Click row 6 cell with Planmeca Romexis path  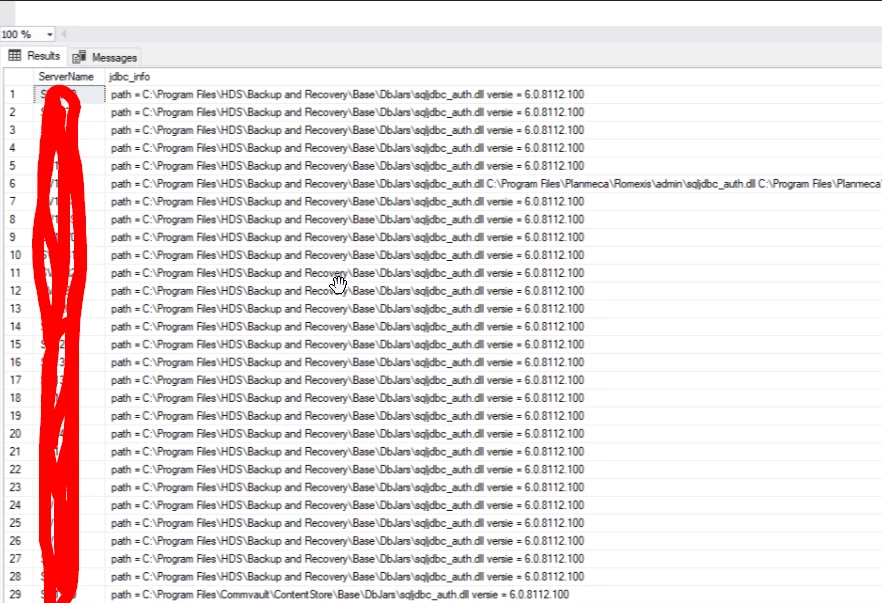(x=494, y=183)
